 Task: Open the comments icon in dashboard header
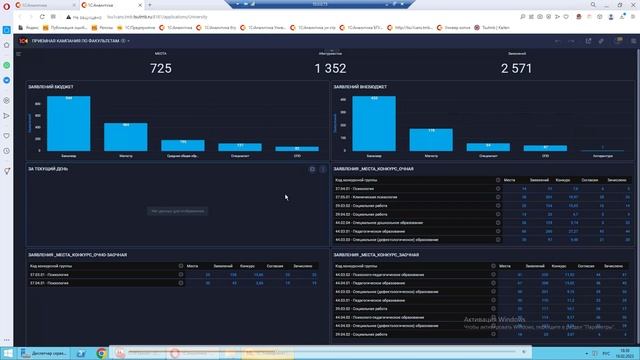619,40
